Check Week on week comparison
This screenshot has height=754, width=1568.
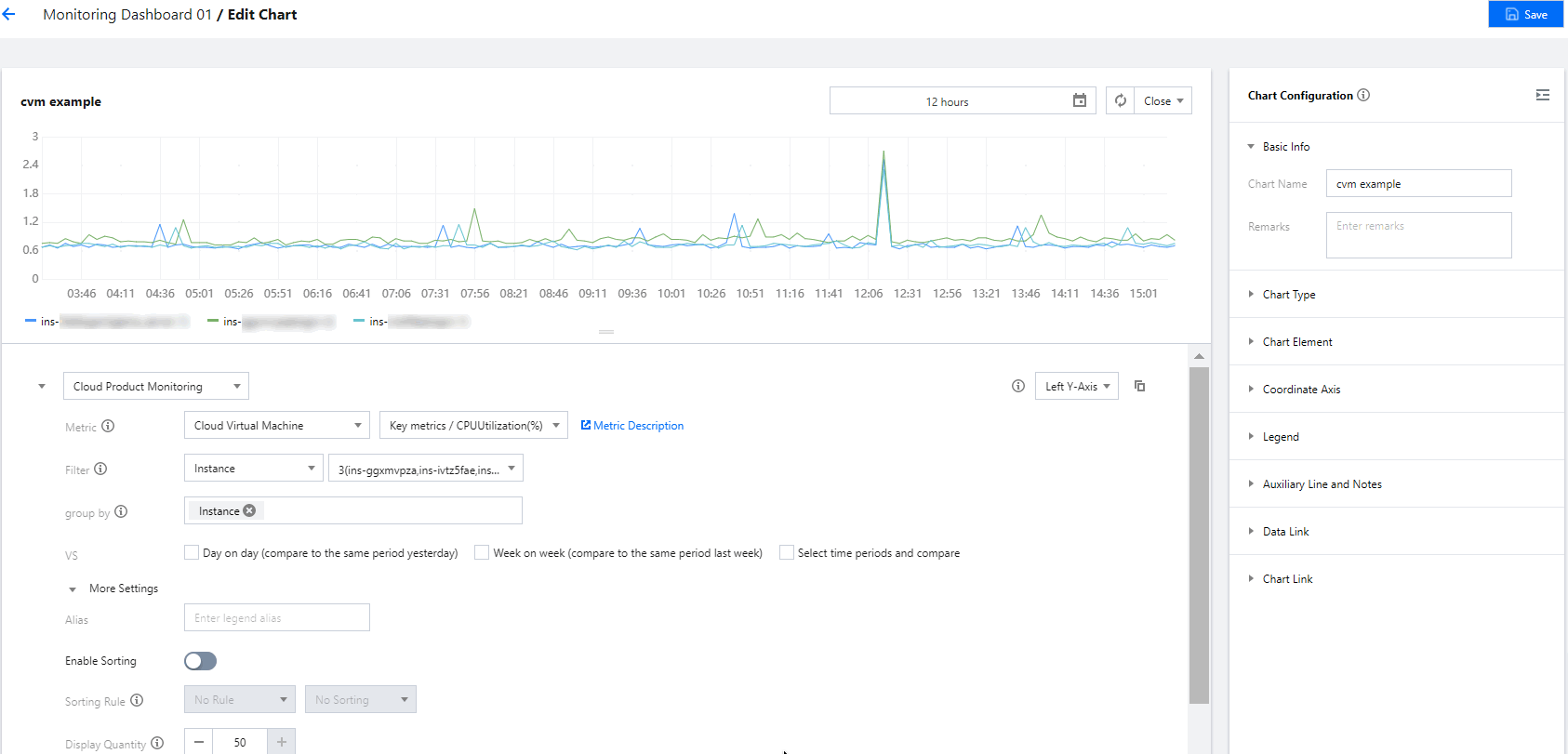pos(482,552)
